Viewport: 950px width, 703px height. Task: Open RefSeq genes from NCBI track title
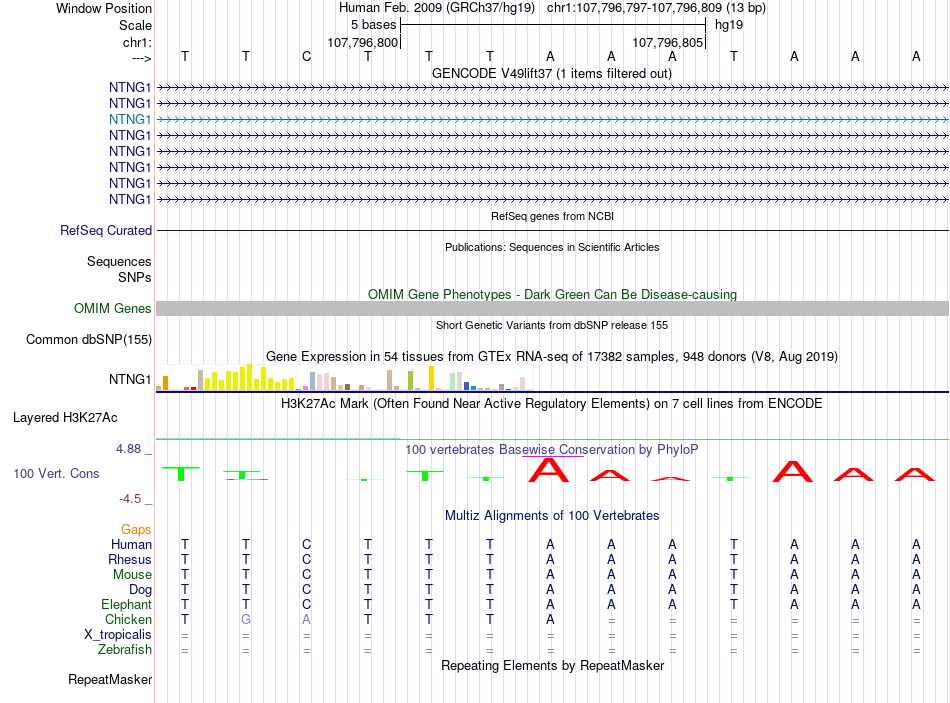tap(552, 216)
